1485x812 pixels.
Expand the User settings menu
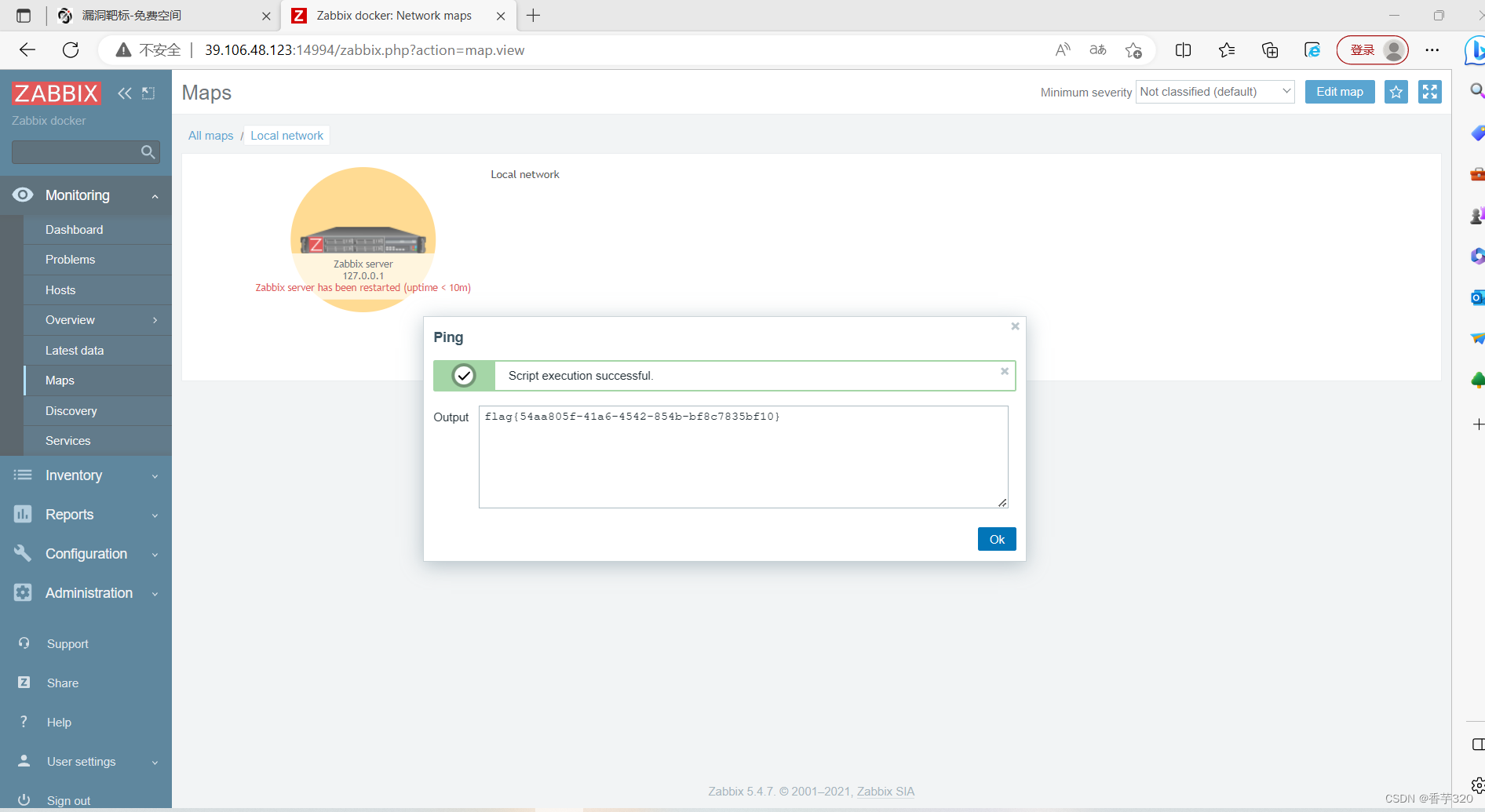(x=155, y=762)
